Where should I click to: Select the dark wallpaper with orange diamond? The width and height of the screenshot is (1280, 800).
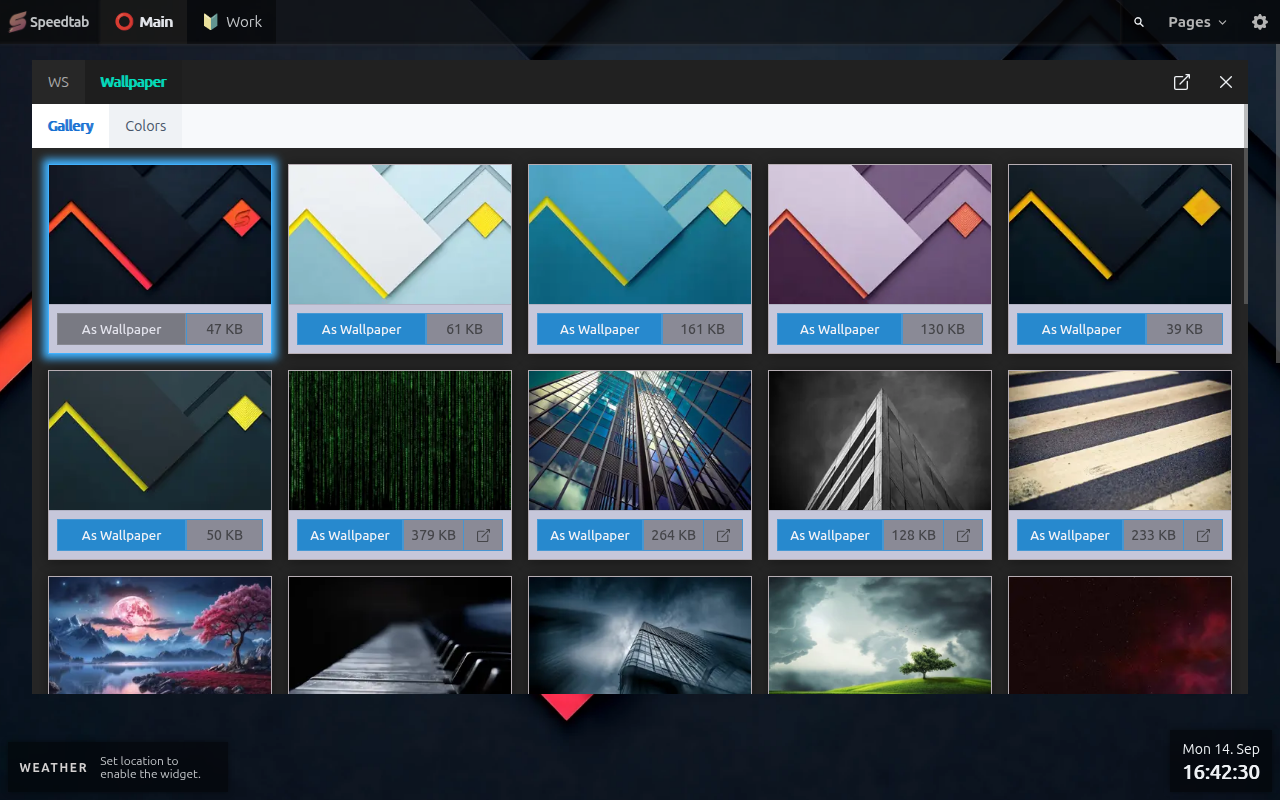[1120, 234]
